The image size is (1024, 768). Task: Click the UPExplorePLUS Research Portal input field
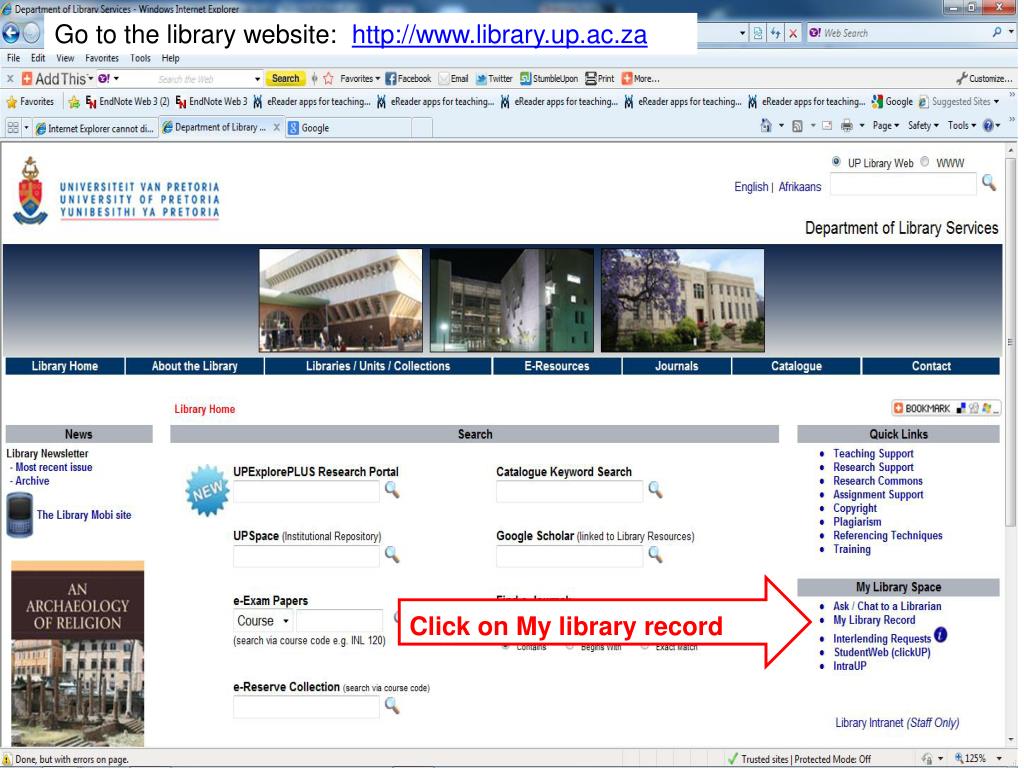(306, 491)
